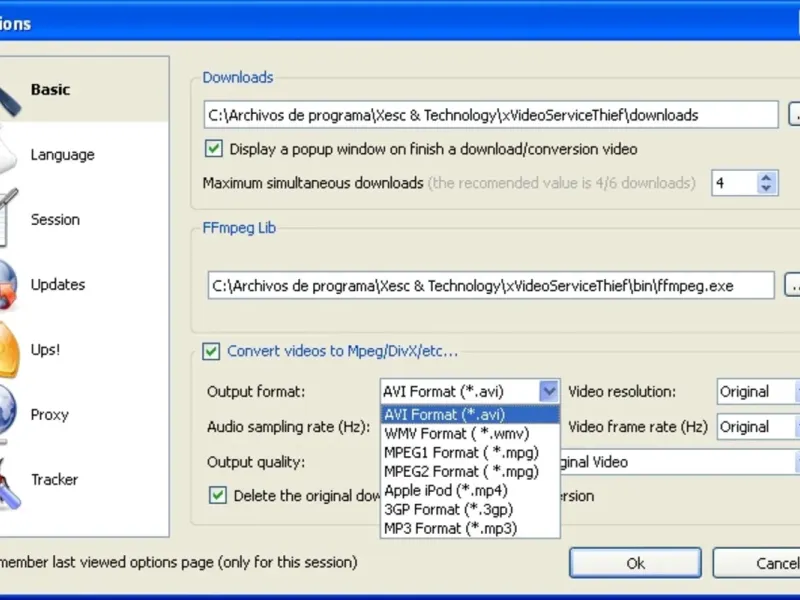Open the Output quality dropdown
The image size is (800, 600).
pyautogui.click(x=680, y=462)
